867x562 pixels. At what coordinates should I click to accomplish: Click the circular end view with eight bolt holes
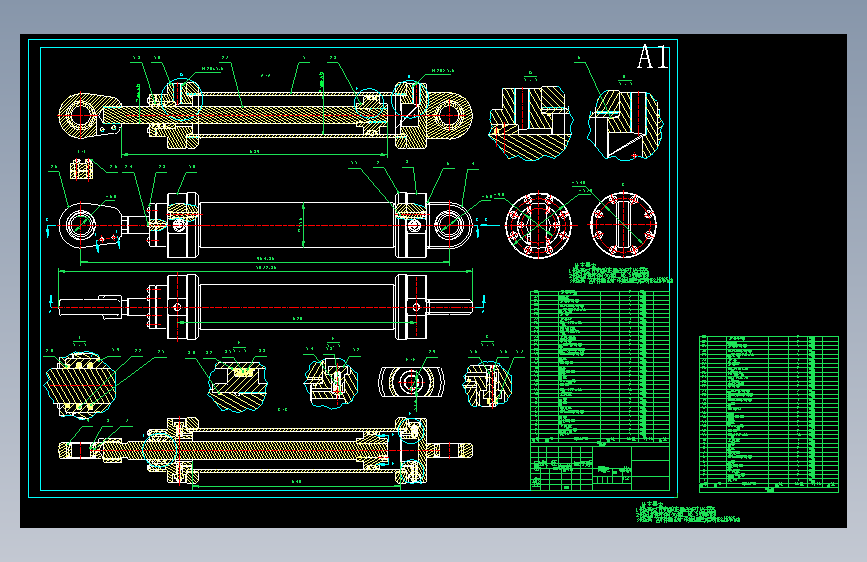539,225
